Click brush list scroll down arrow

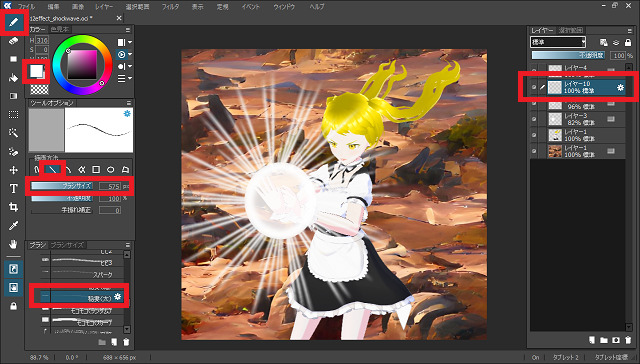click(x=127, y=329)
